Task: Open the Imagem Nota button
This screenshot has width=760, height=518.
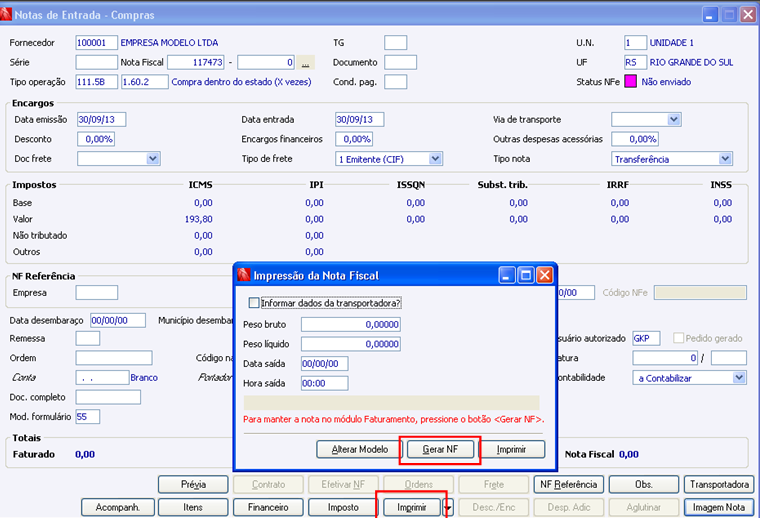Action: click(x=719, y=507)
